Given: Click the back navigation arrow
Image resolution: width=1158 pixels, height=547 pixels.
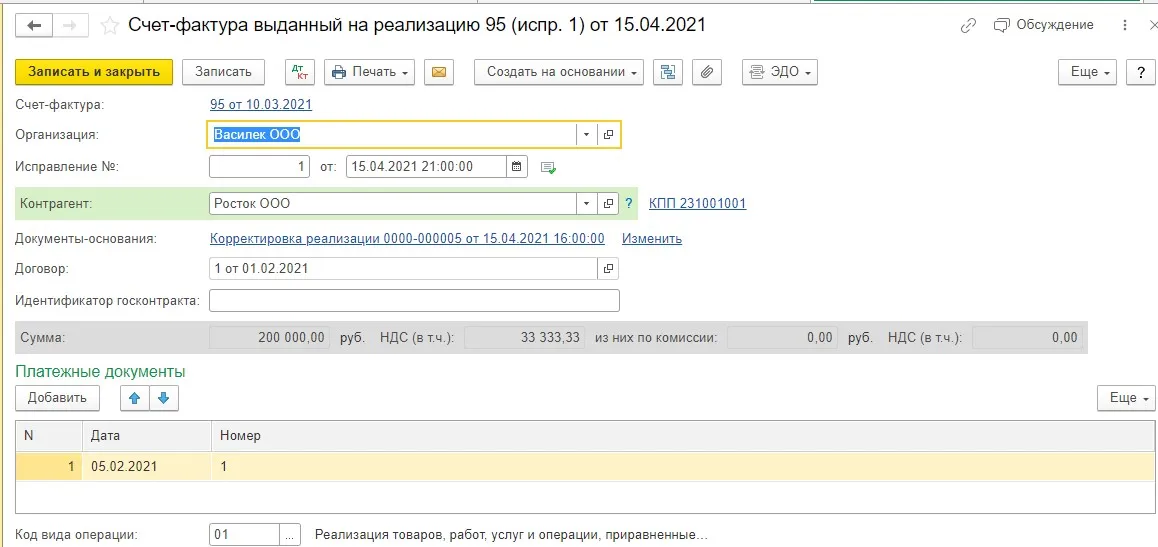Looking at the screenshot, I should (34, 26).
